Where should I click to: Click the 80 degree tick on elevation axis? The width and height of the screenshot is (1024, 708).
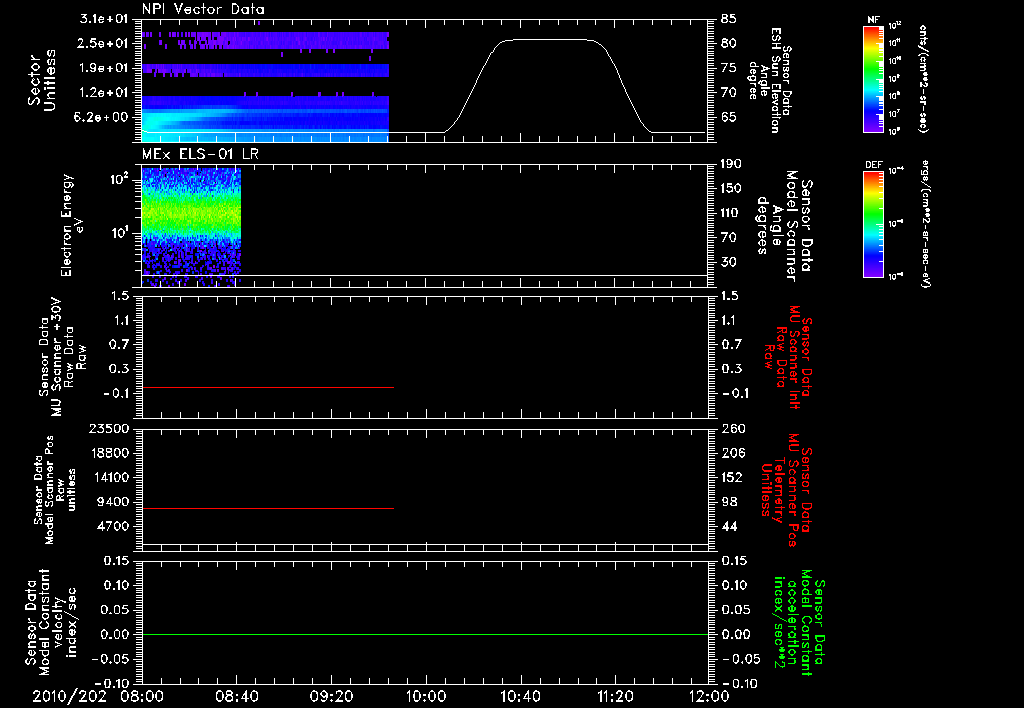[x=729, y=43]
